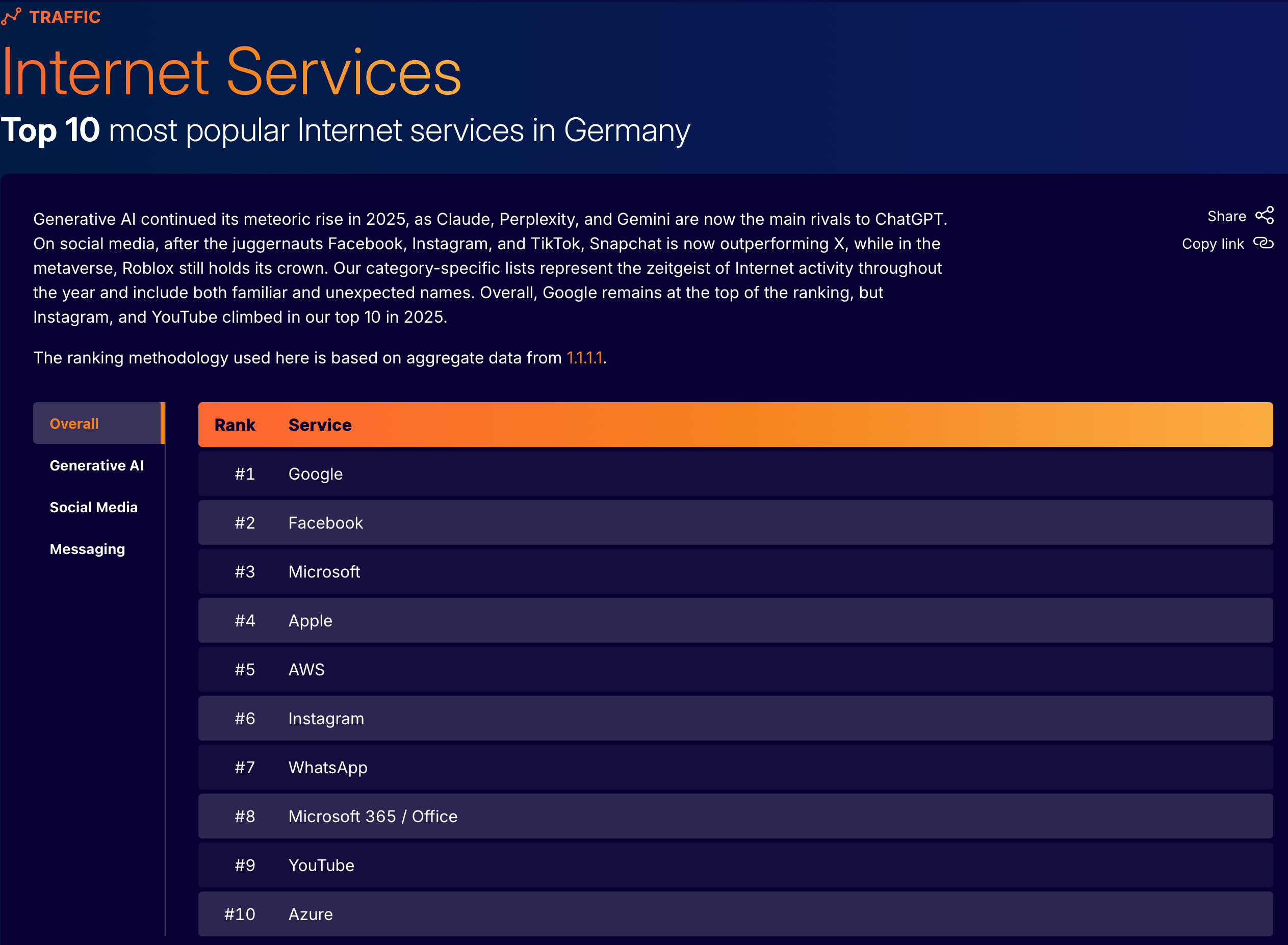This screenshot has width=1288, height=945.
Task: Click the share network icon
Action: [1264, 216]
